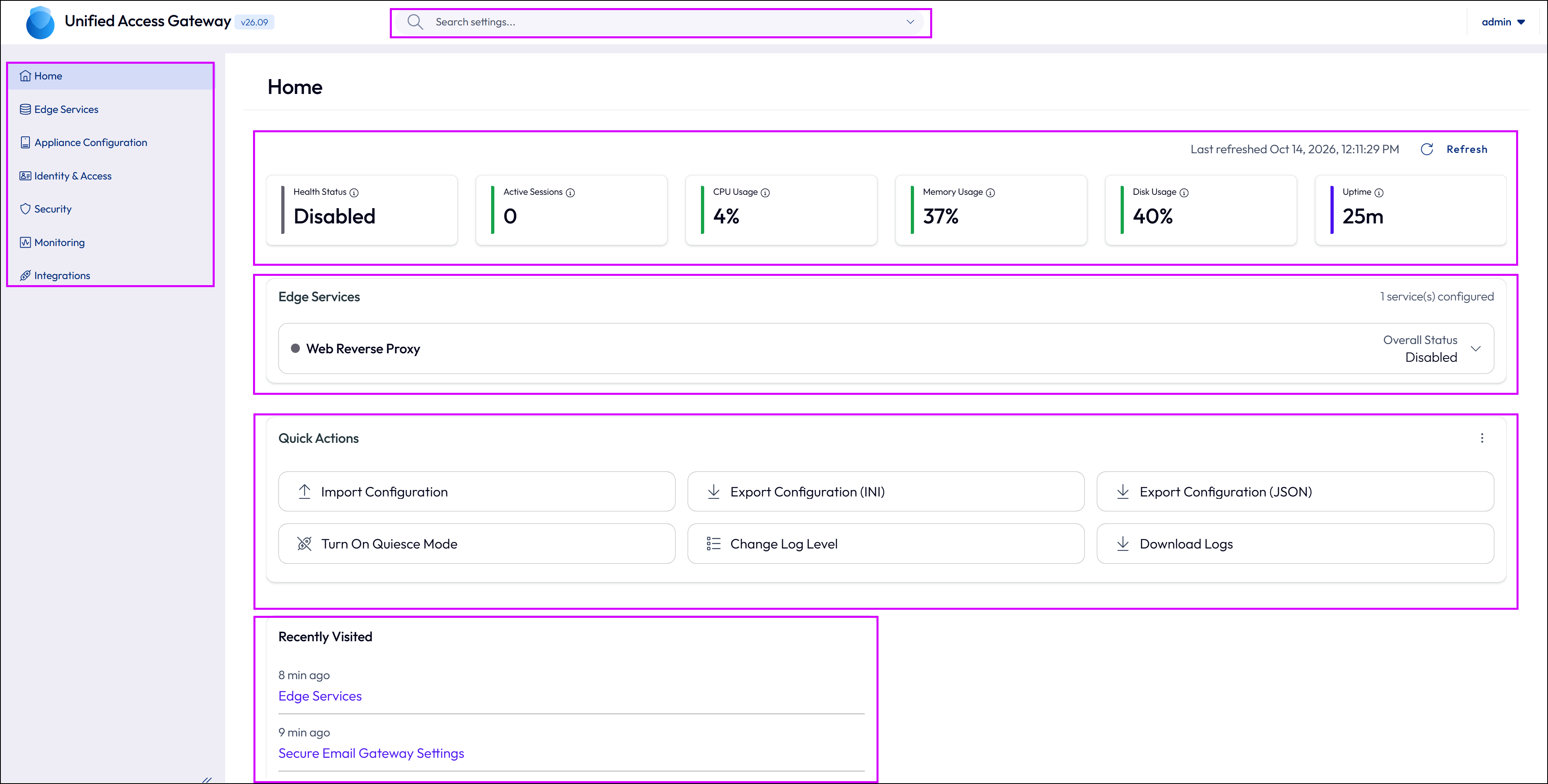The image size is (1548, 784).
Task: Open the admin user dropdown
Action: (x=1504, y=22)
